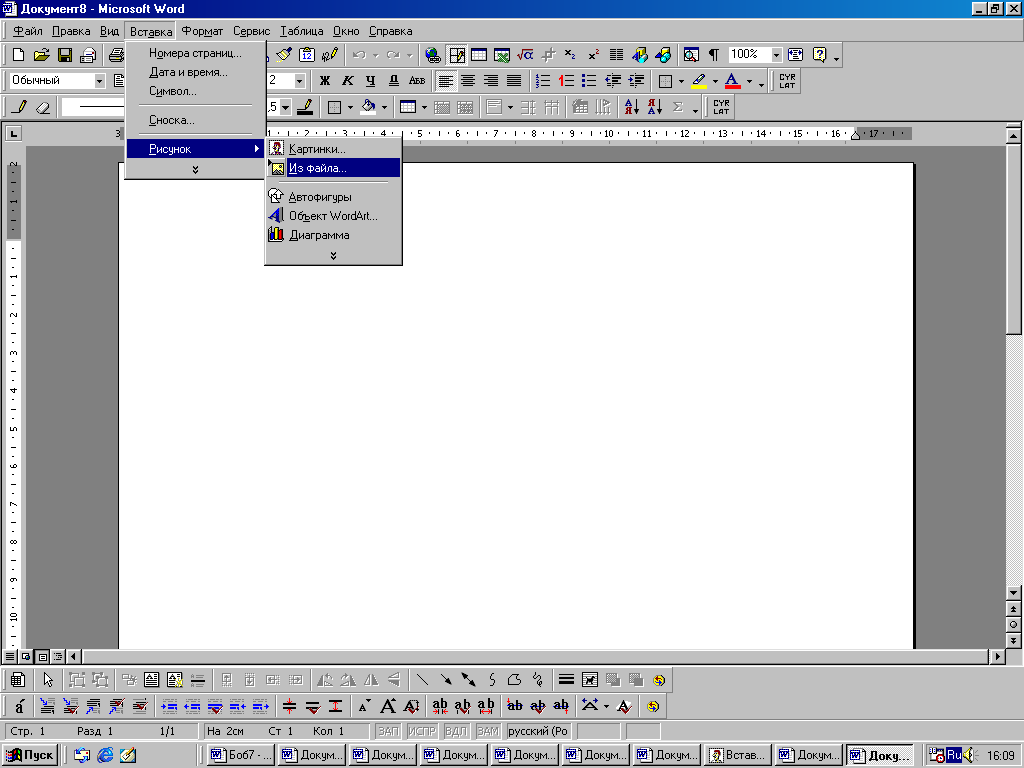Viewport: 1024px width, 768px height.
Task: Click the Format Painter brush icon
Action: pyautogui.click(x=283, y=55)
